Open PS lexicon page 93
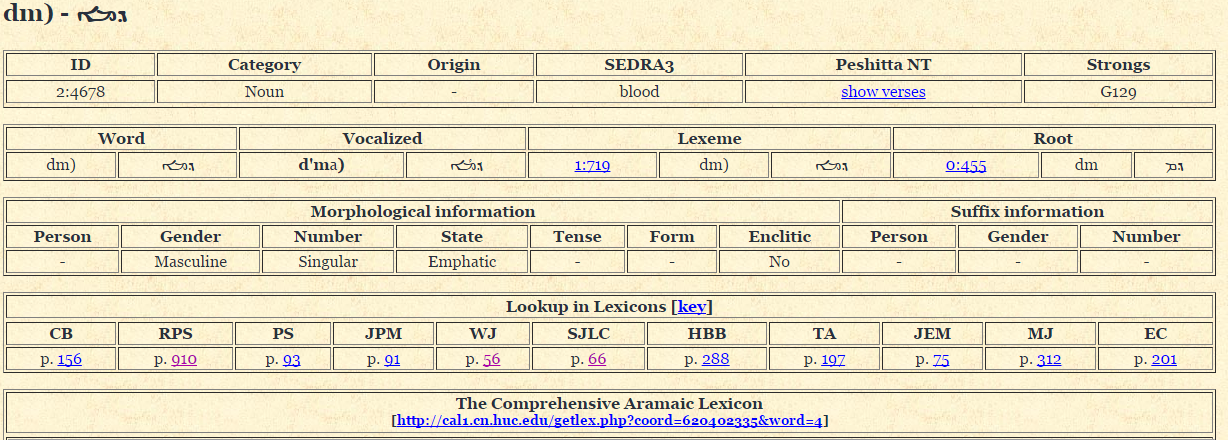1228x440 pixels. (291, 359)
